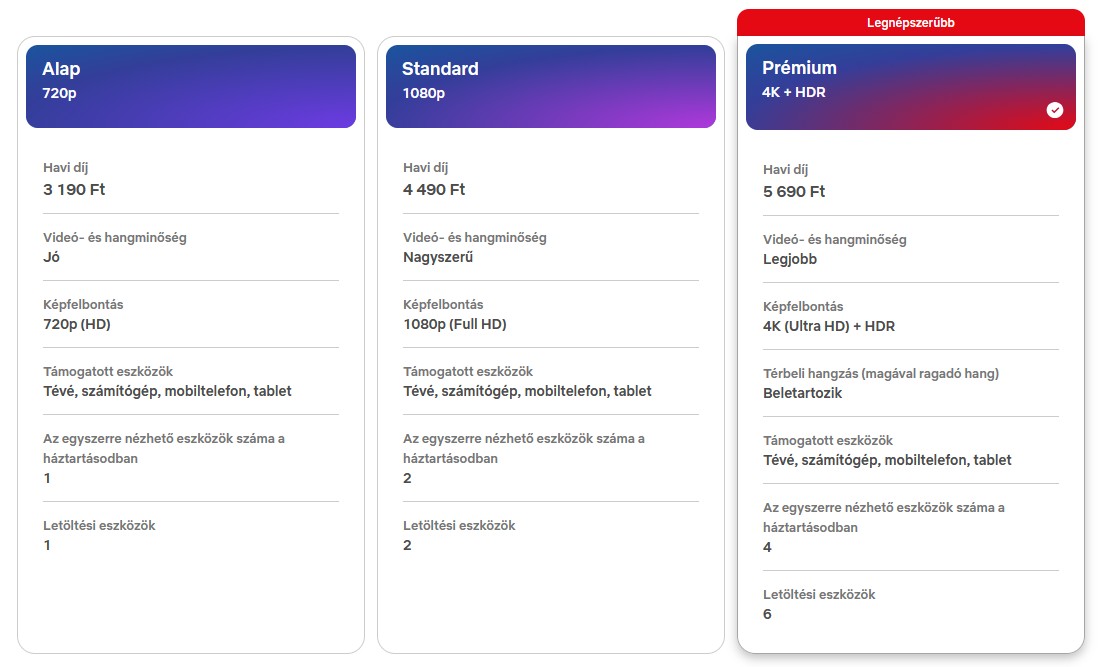The width and height of the screenshot is (1114, 667).
Task: Click the Standard price 4 490 Ft
Action: tap(434, 190)
